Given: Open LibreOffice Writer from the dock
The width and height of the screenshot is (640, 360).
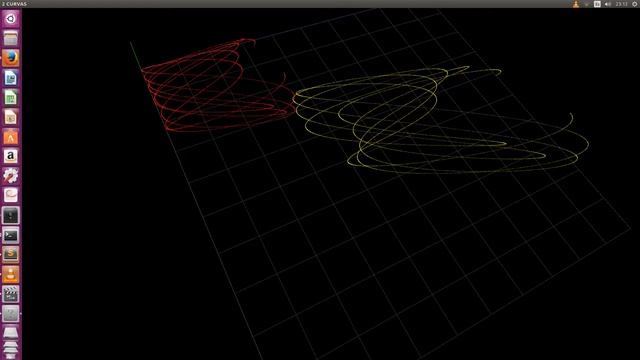Looking at the screenshot, I should [11, 78].
